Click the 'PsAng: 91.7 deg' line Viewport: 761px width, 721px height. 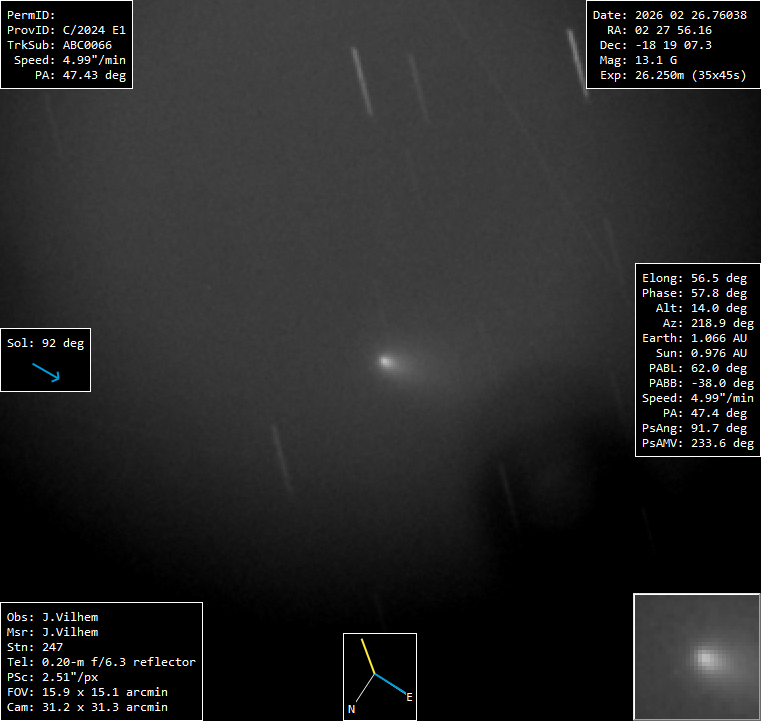coord(695,428)
